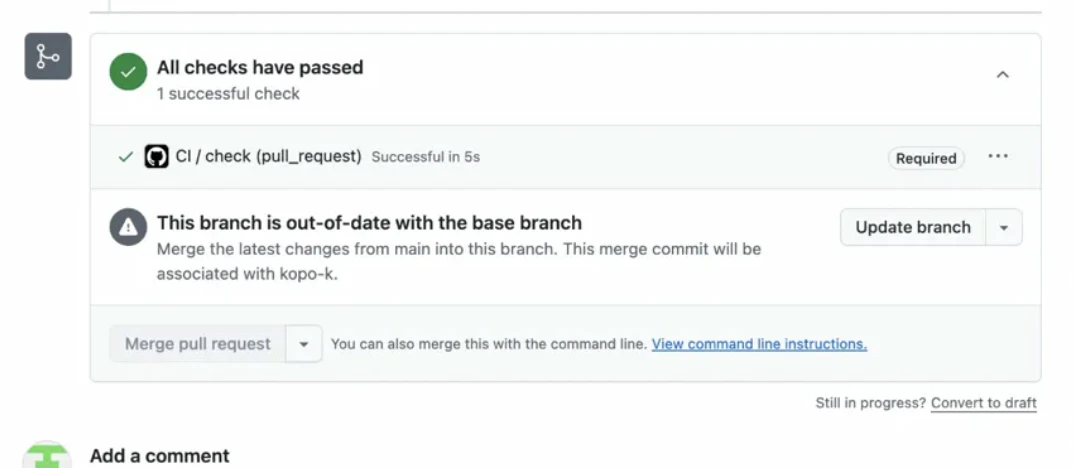Click the Convert to draft link

pyautogui.click(x=983, y=403)
